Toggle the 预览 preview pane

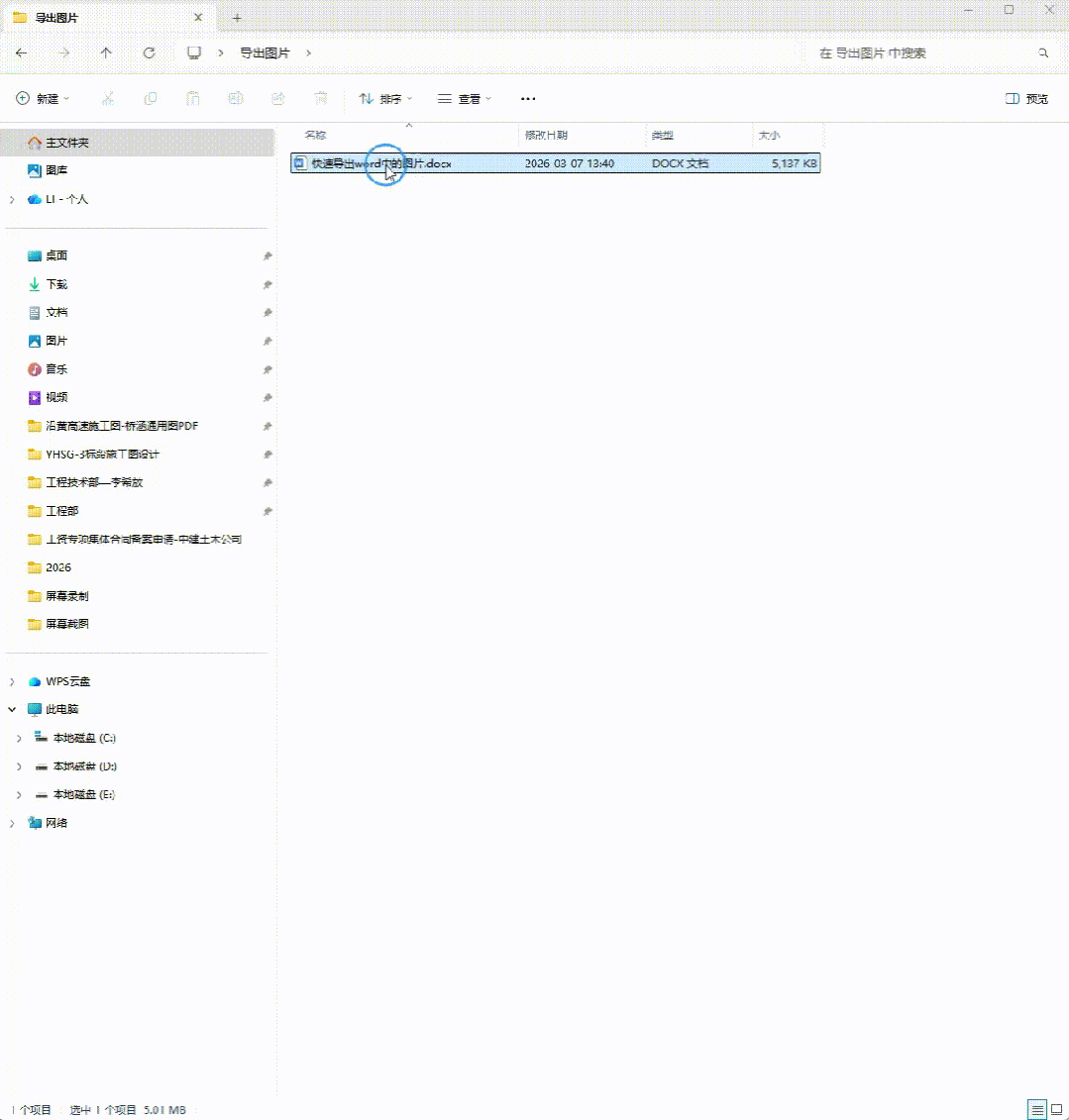tap(1026, 99)
